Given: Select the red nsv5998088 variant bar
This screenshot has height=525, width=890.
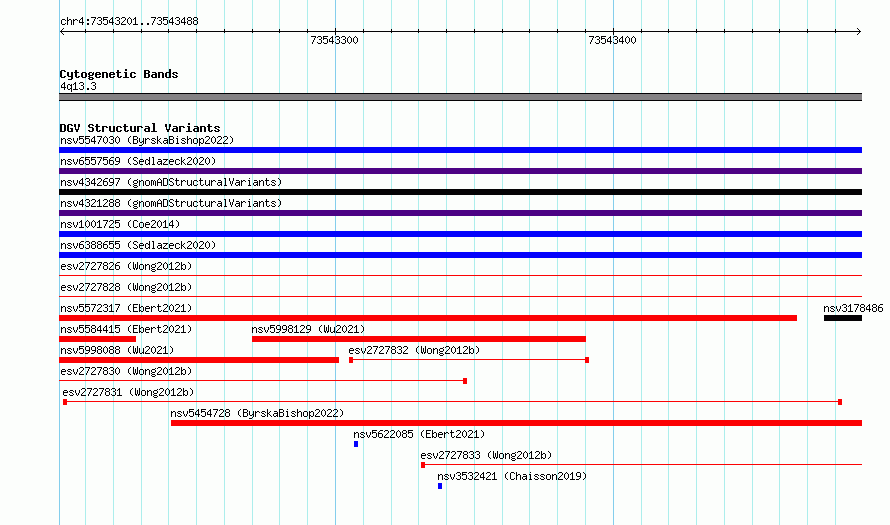Looking at the screenshot, I should (x=199, y=360).
